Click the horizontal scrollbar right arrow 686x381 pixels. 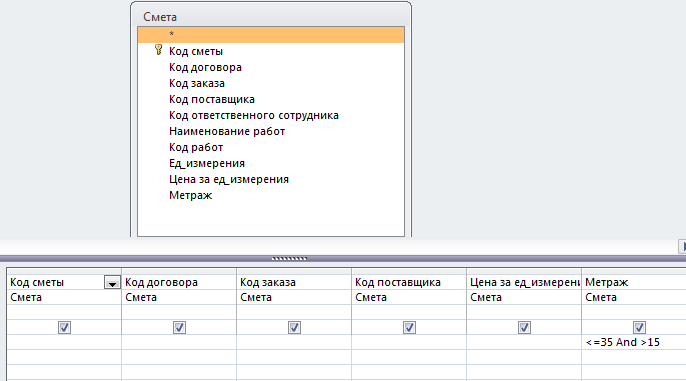coord(682,246)
